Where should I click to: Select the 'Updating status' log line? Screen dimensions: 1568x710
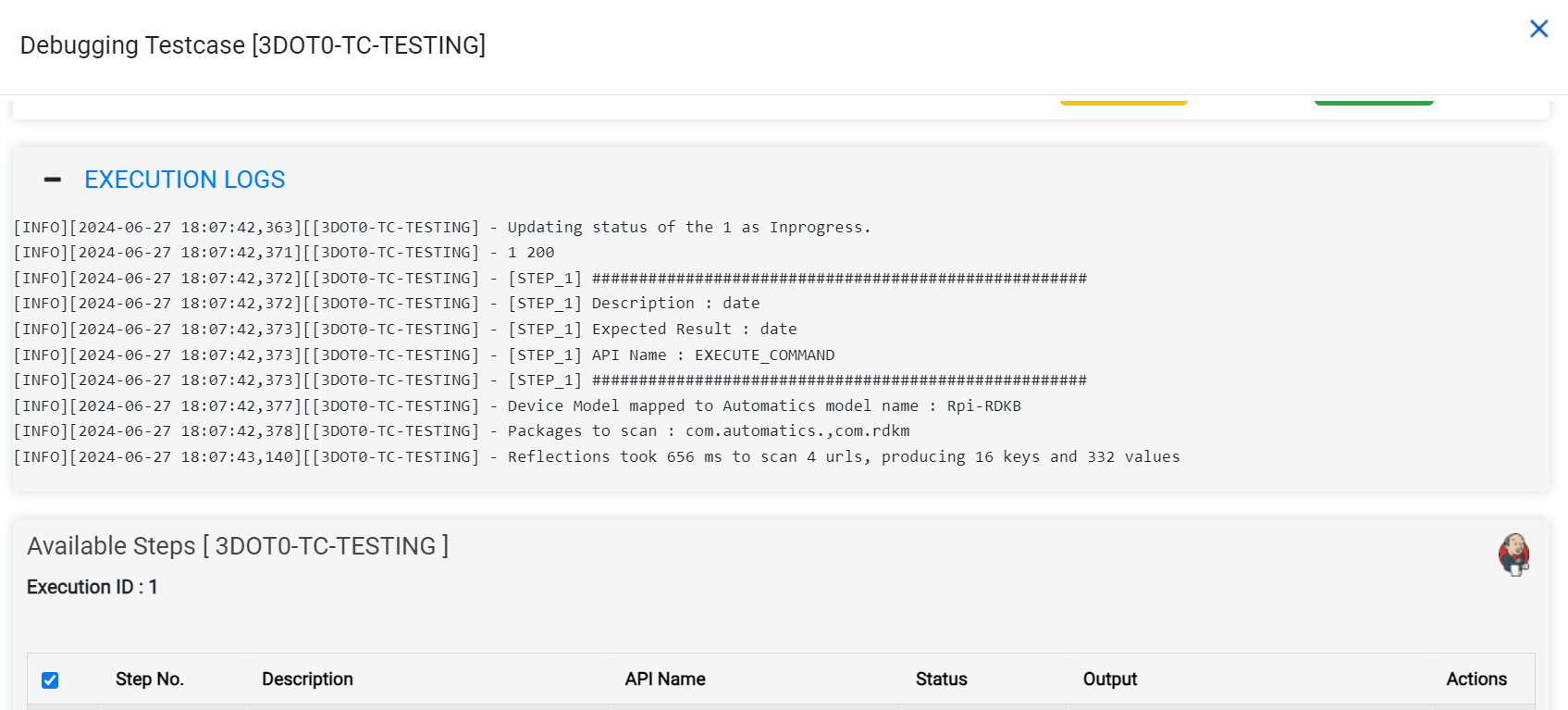pos(441,228)
